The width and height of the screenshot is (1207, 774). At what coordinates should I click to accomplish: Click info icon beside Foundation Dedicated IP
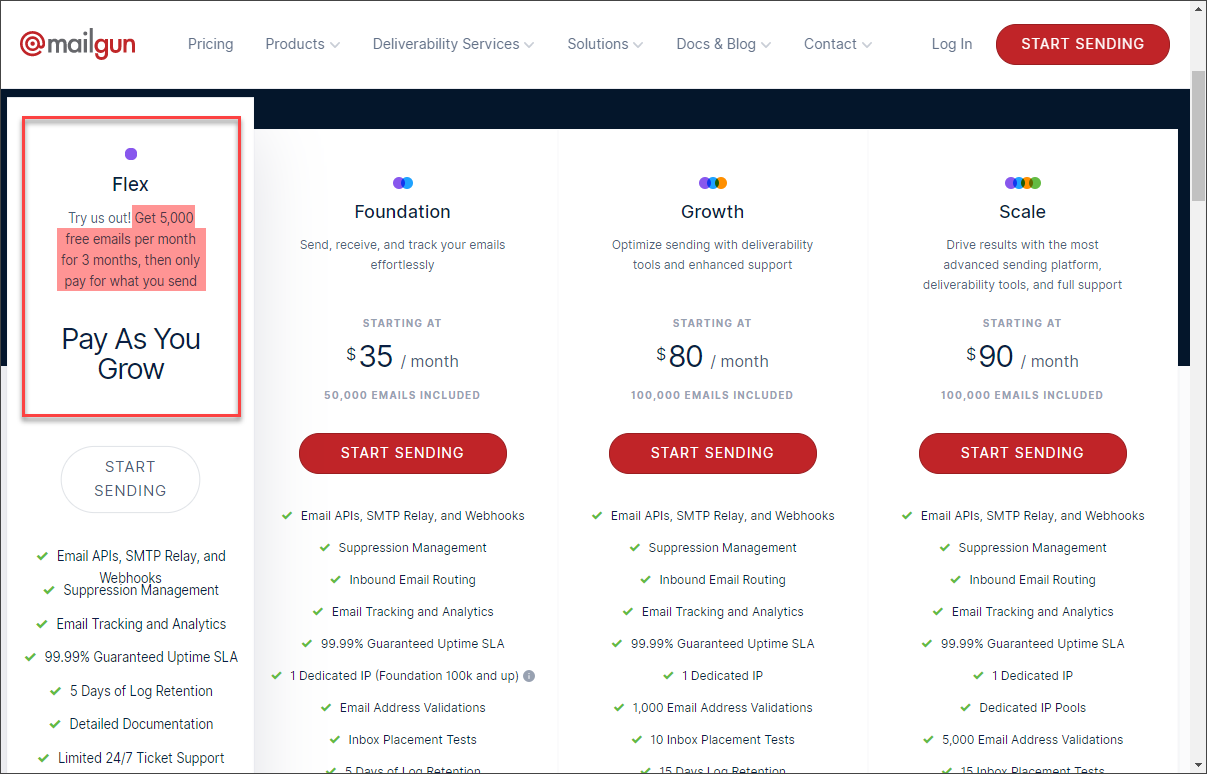(x=529, y=676)
